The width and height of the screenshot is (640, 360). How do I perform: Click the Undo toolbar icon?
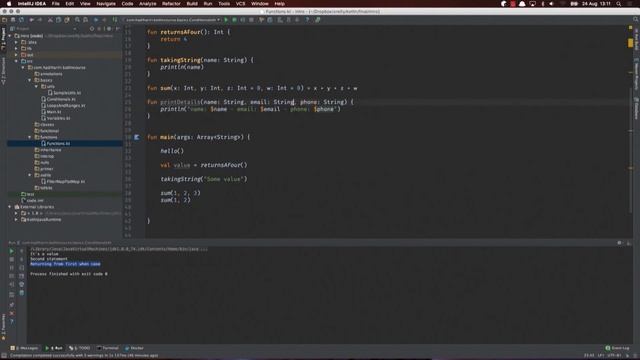pos(31,20)
